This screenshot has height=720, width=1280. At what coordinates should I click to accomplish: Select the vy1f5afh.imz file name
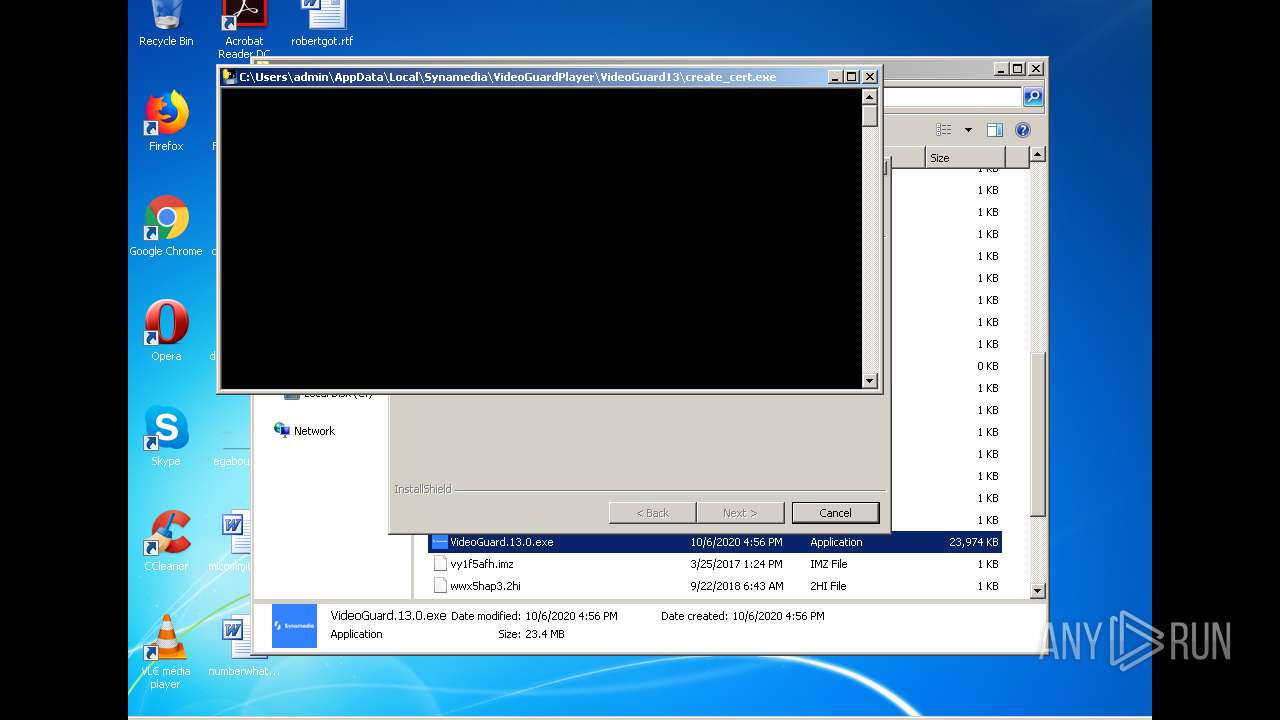point(481,564)
